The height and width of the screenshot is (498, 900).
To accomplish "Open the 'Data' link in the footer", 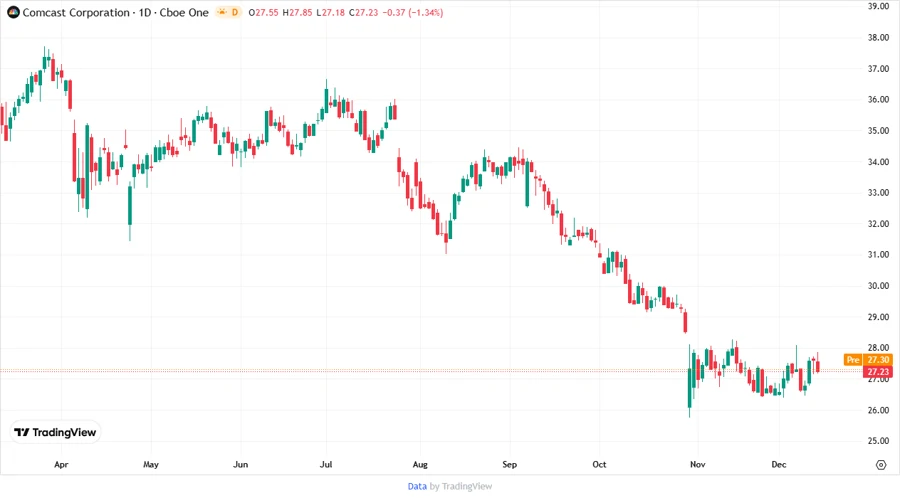I will click(x=417, y=487).
